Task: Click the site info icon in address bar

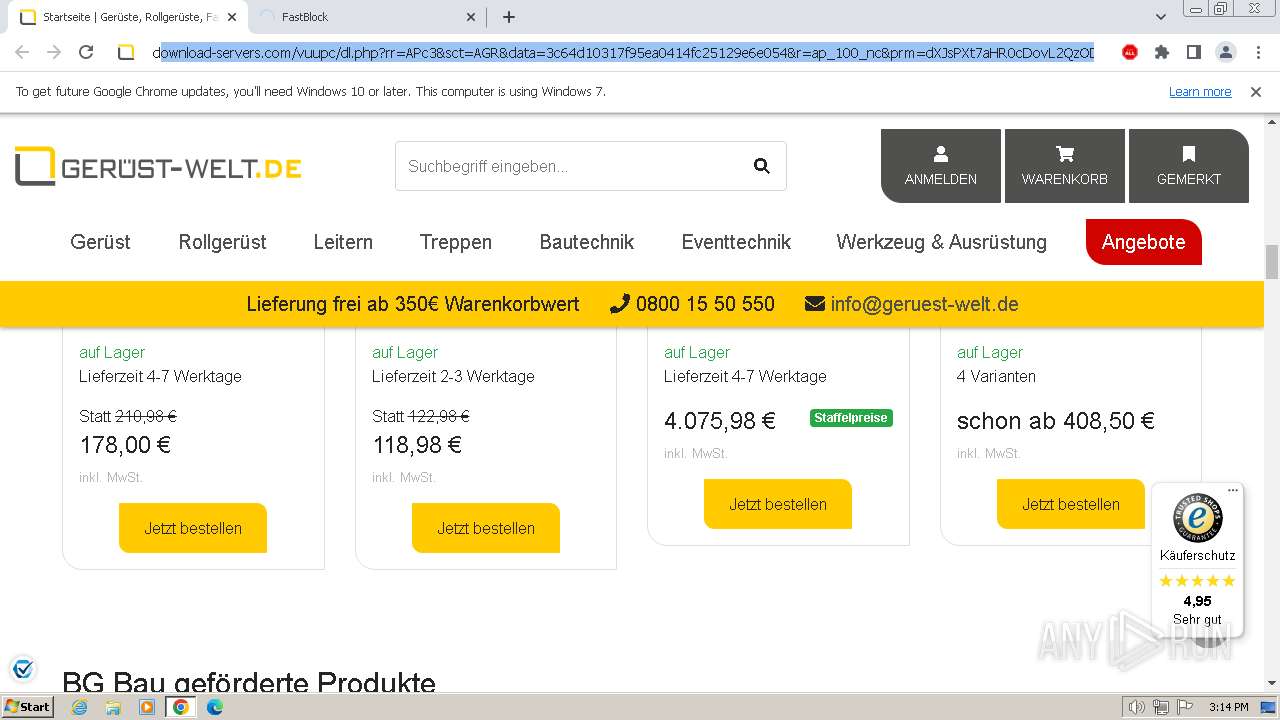Action: 126,52
